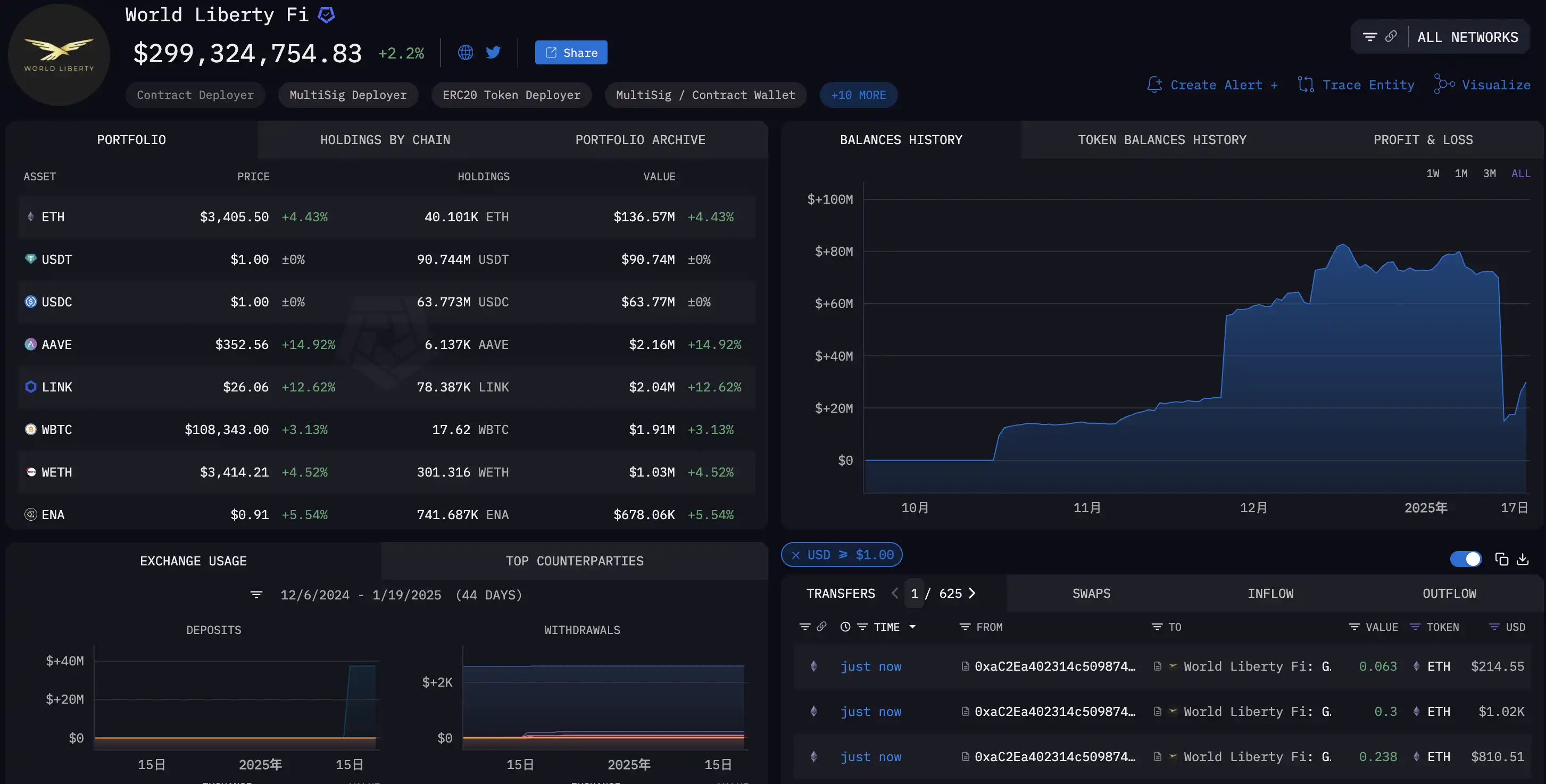
Task: Click the Trace Entity icon
Action: point(1306,85)
